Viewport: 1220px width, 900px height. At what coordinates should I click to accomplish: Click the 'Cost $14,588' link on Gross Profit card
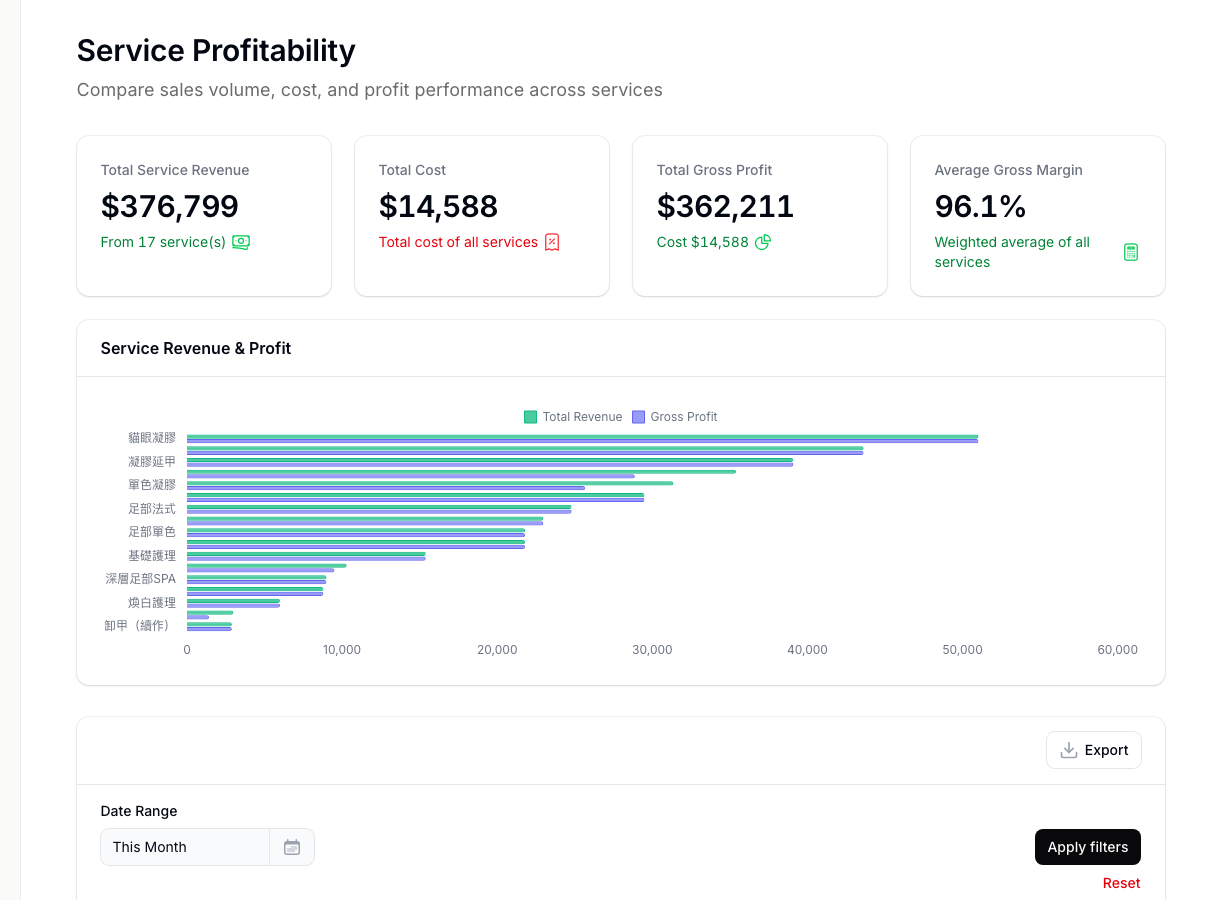click(703, 242)
